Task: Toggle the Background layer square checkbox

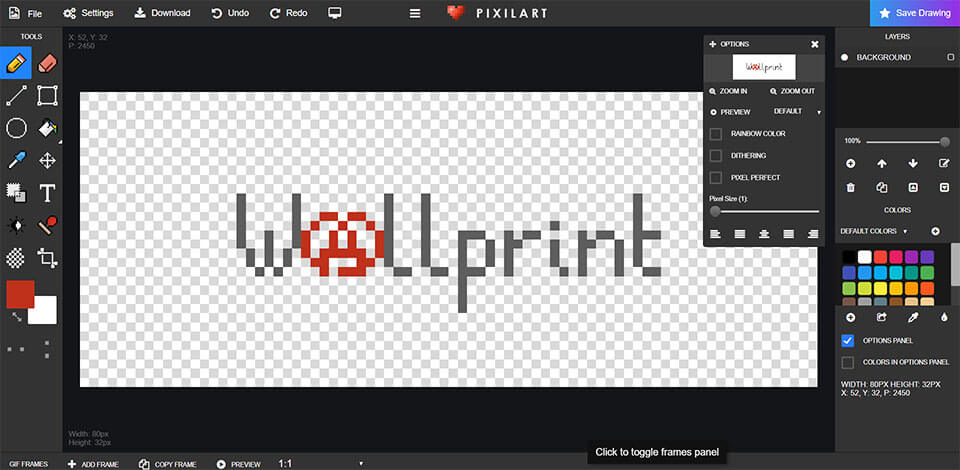Action: click(950, 57)
